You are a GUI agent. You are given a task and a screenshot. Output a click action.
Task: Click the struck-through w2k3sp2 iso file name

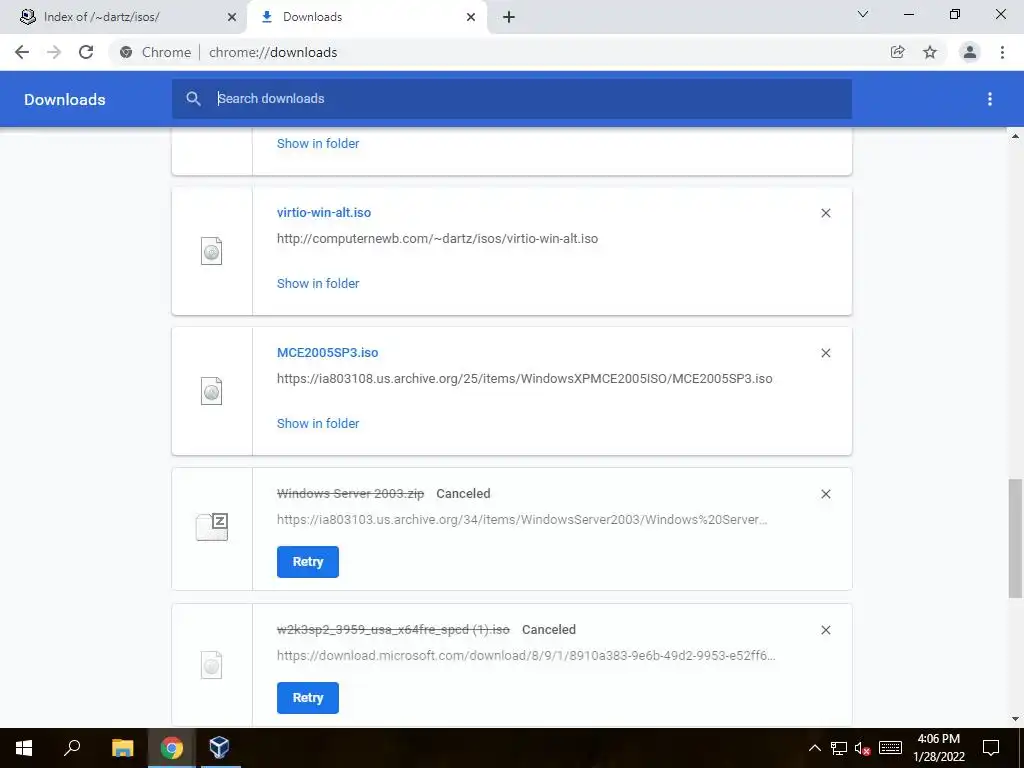click(393, 630)
